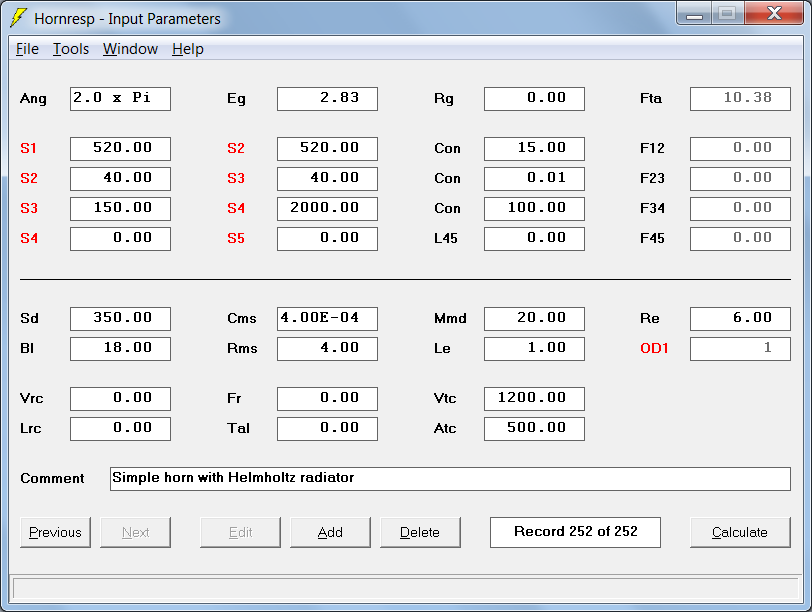The image size is (812, 612).
Task: Click the S5 input field
Action: 327,239
